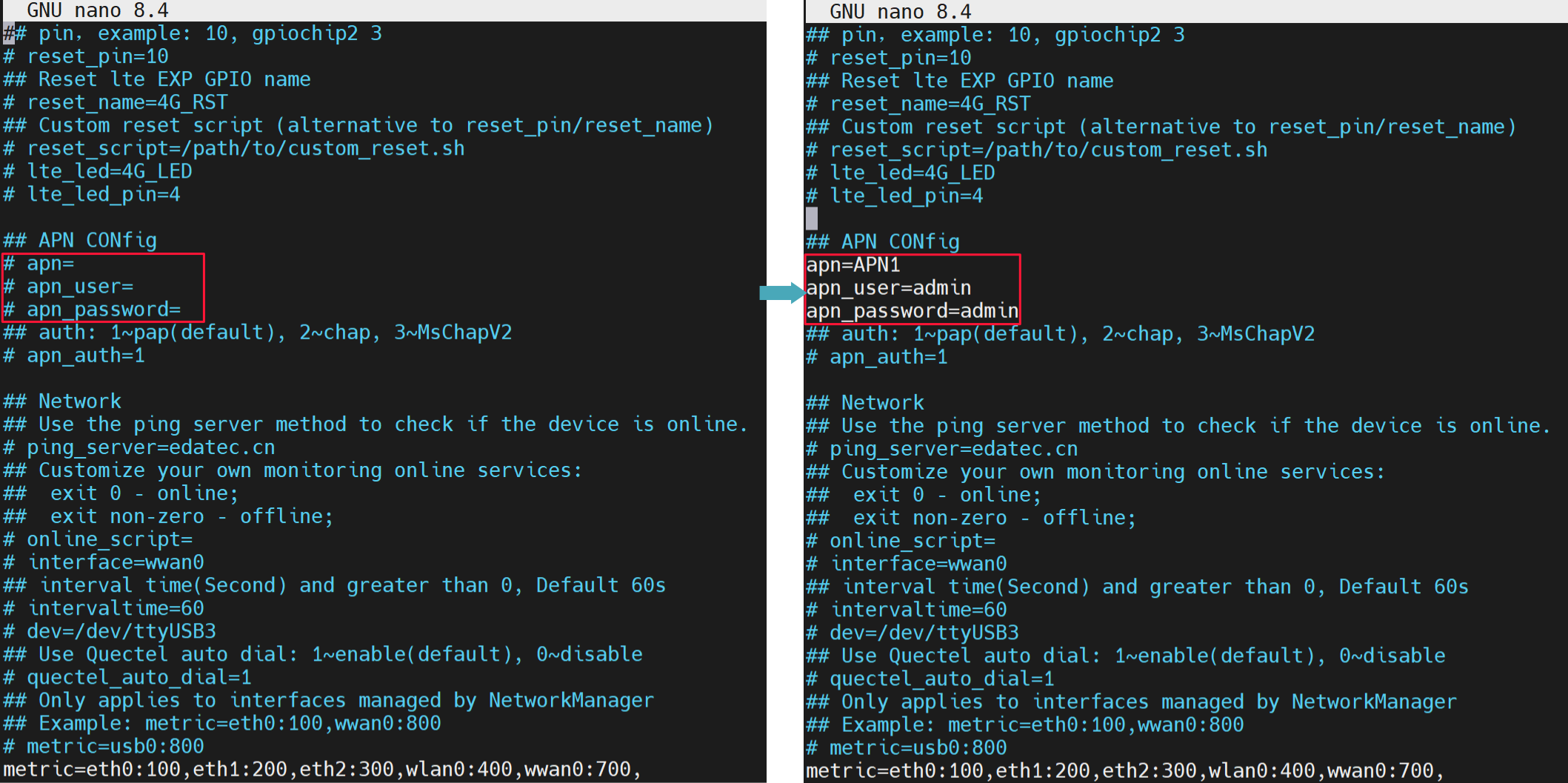Click the apn_password=admin line
Screen dimensions: 1568x783
(x=912, y=311)
